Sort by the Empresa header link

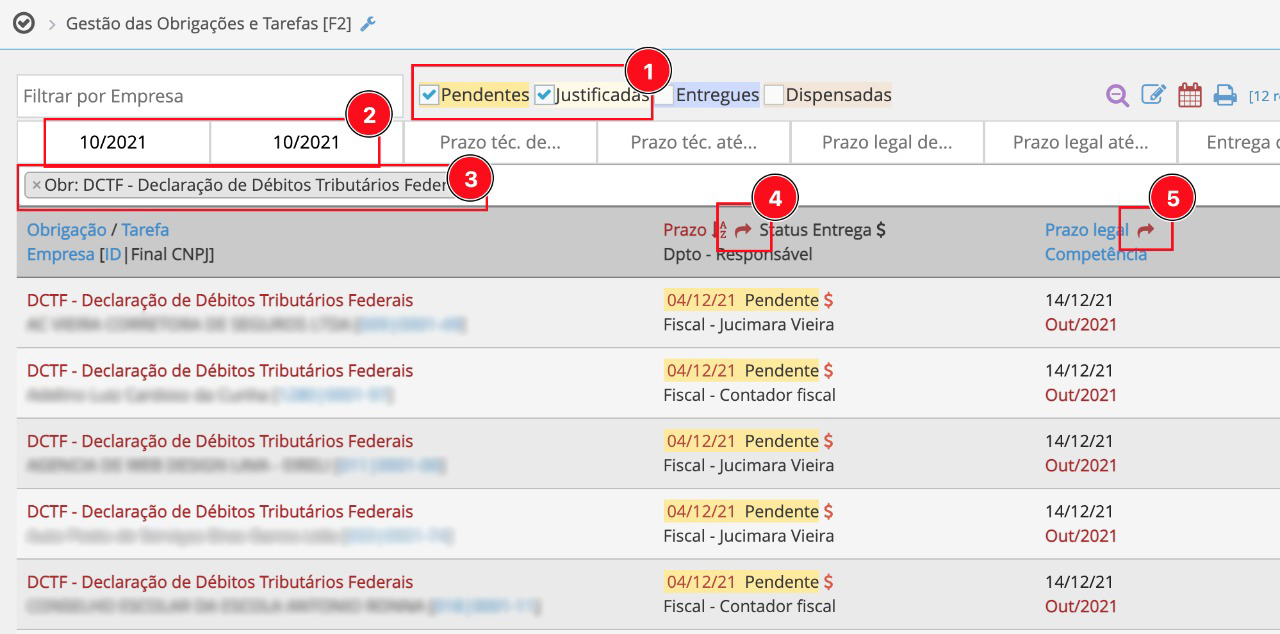point(60,254)
